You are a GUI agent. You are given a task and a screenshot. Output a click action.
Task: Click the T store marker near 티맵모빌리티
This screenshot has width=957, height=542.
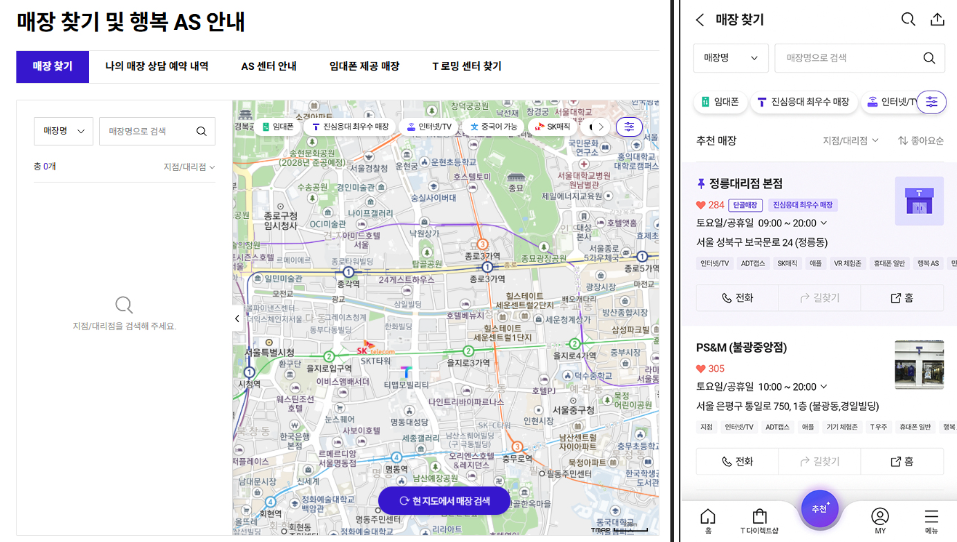point(406,372)
